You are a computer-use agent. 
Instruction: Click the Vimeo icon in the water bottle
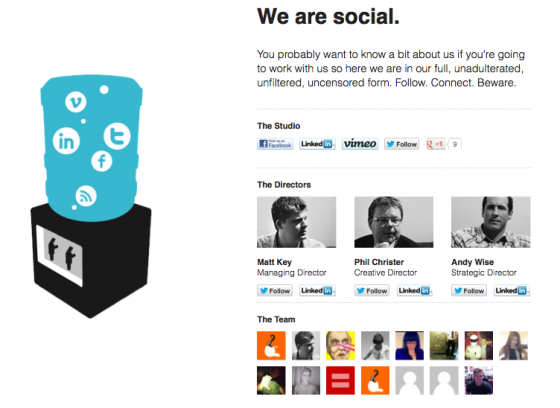coord(76,102)
